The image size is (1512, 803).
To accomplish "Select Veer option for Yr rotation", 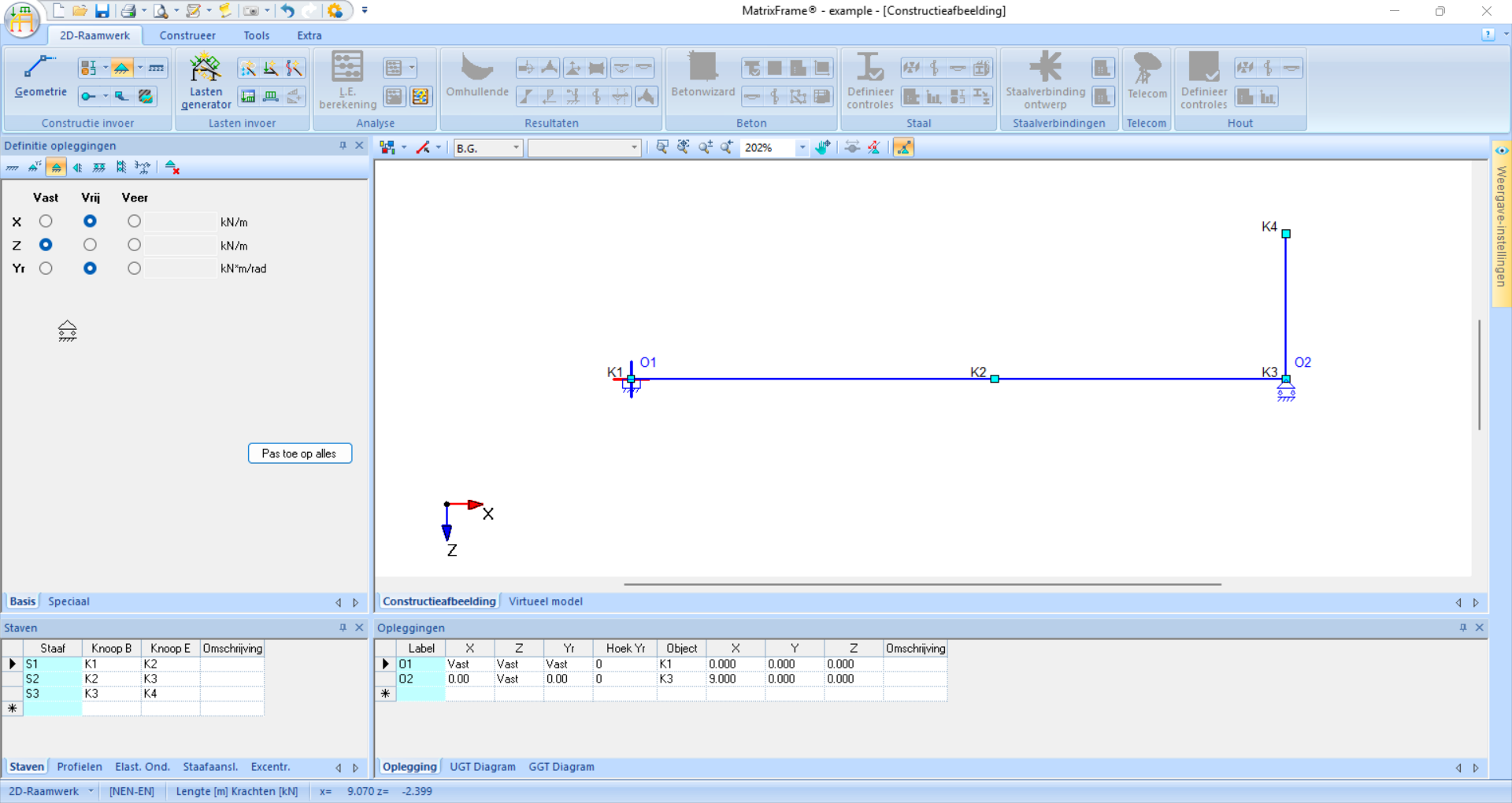I will [x=134, y=268].
